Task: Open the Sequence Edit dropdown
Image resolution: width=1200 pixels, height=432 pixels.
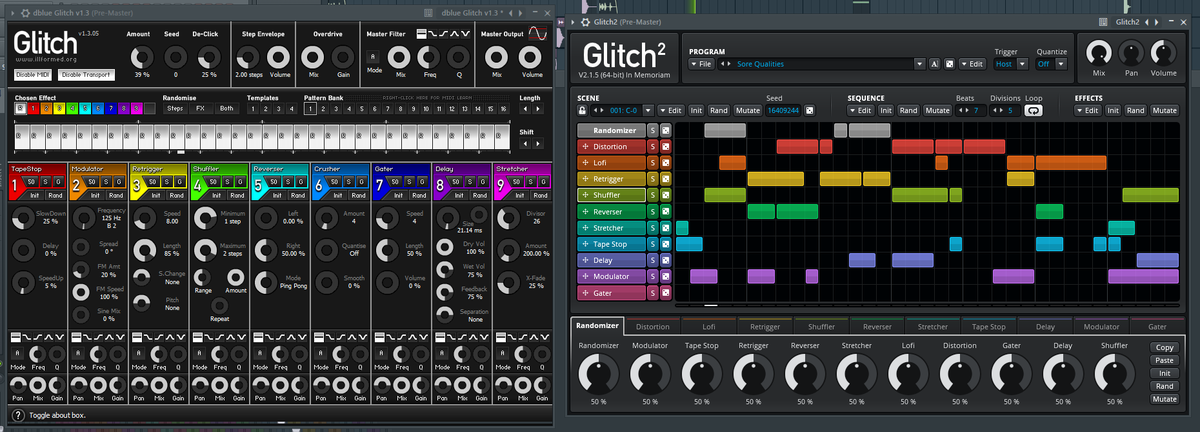Action: coord(861,110)
